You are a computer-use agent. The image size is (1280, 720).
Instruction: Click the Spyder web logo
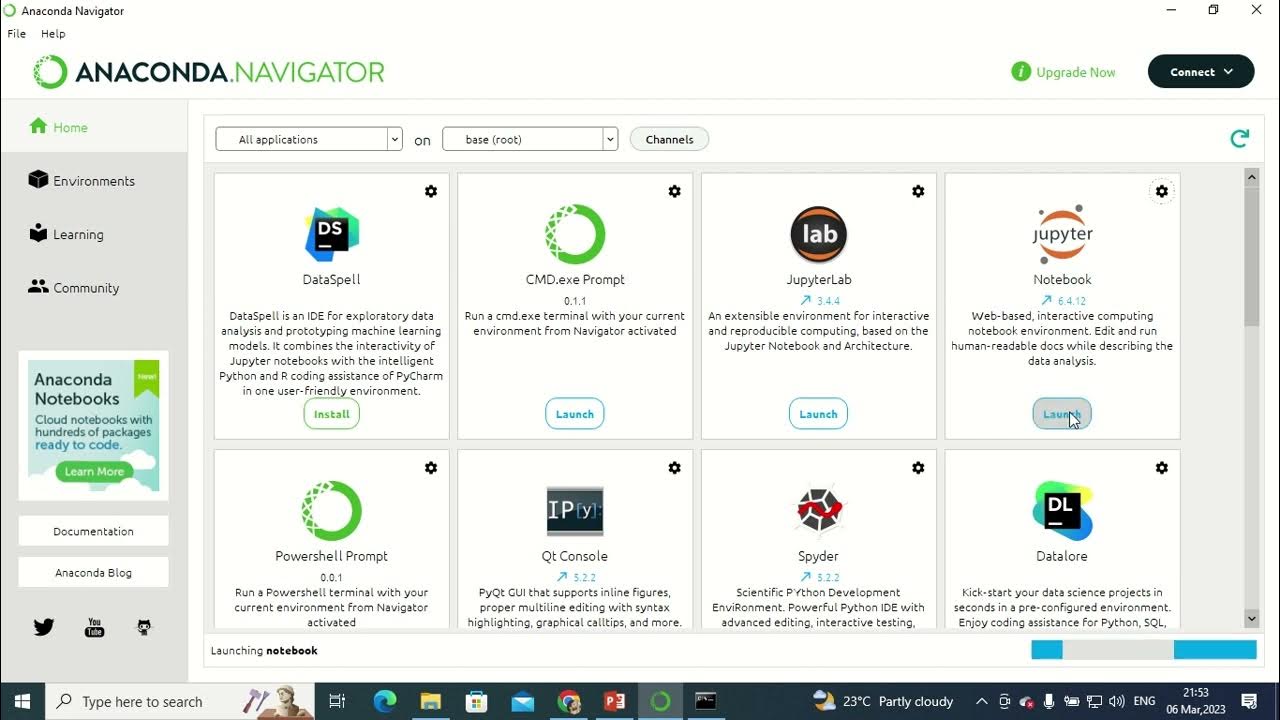[x=819, y=510]
